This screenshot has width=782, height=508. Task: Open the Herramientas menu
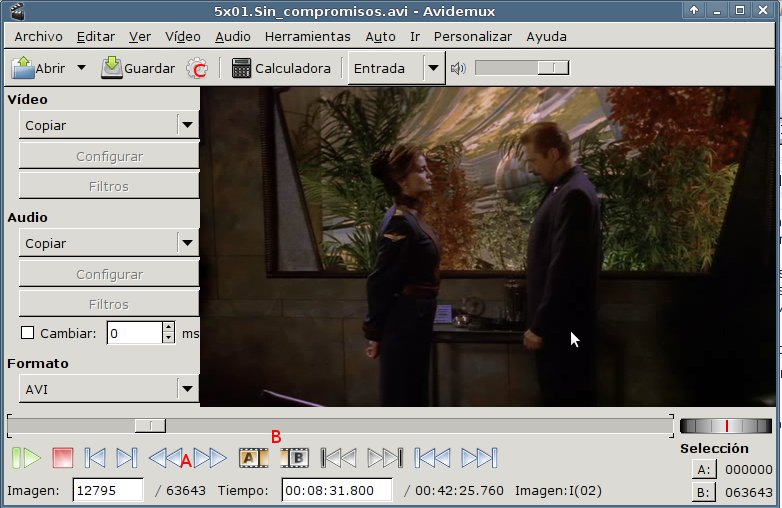point(308,37)
